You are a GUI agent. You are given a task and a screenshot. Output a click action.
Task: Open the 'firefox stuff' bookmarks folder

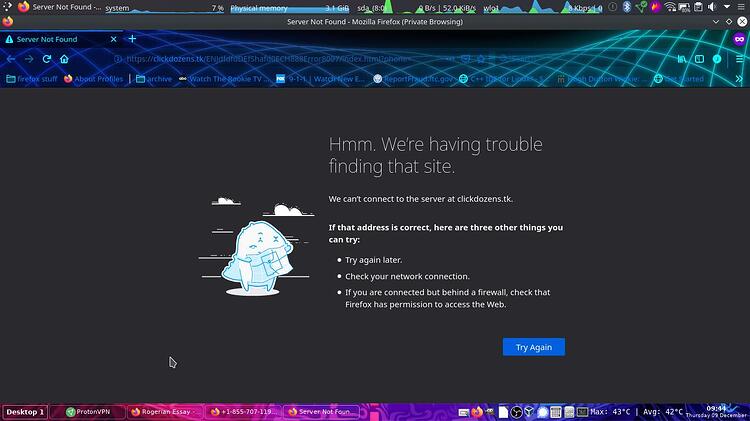32,79
